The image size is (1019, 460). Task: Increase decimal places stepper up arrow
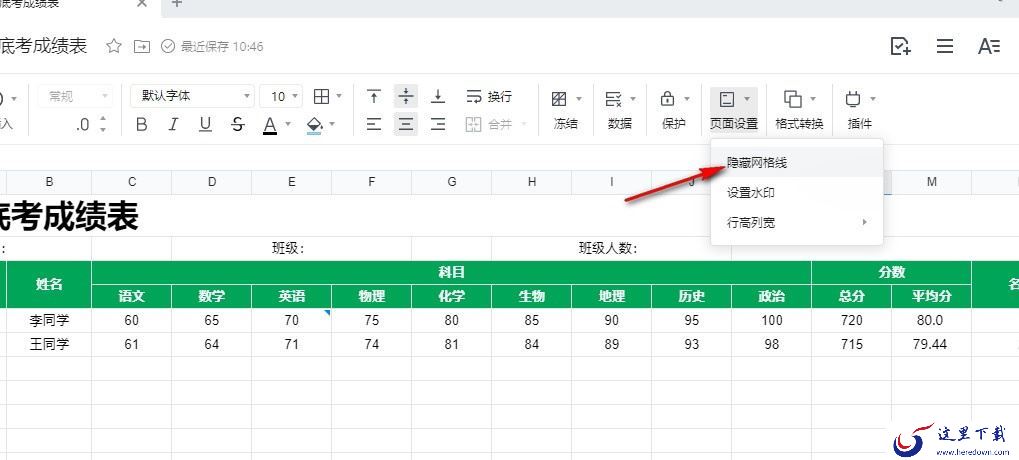pyautogui.click(x=103, y=120)
